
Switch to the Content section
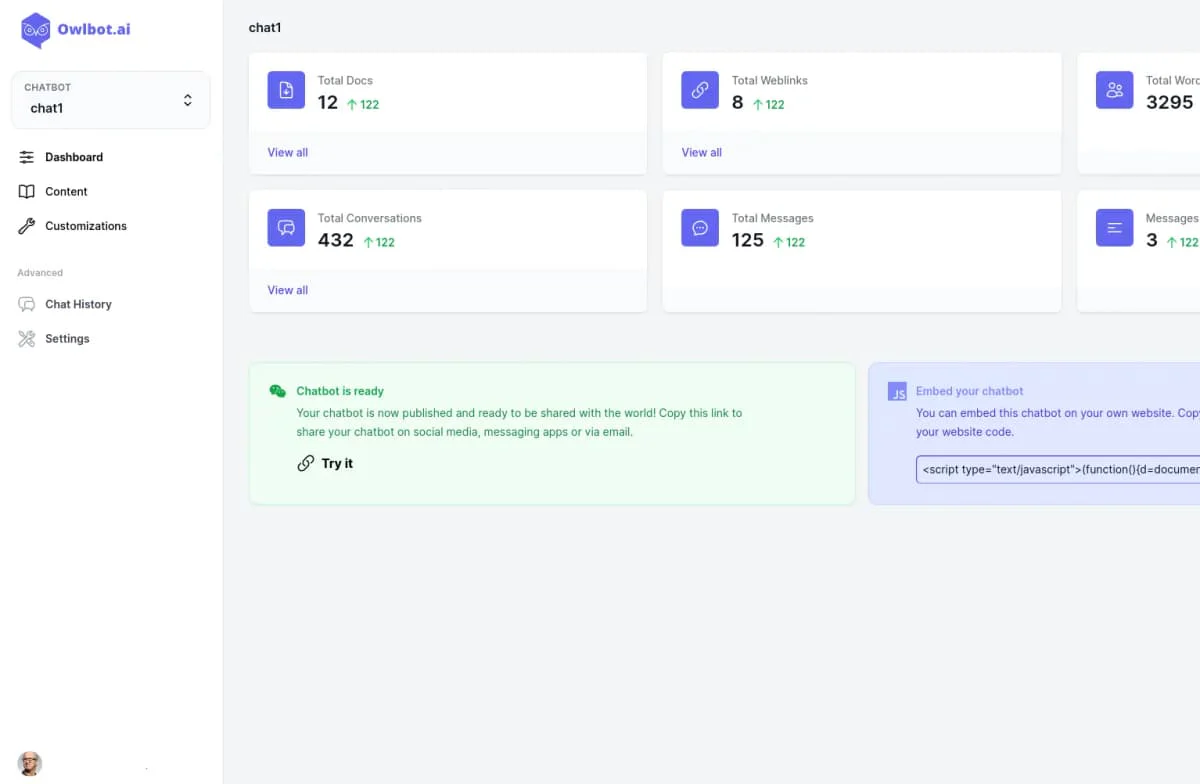[66, 191]
